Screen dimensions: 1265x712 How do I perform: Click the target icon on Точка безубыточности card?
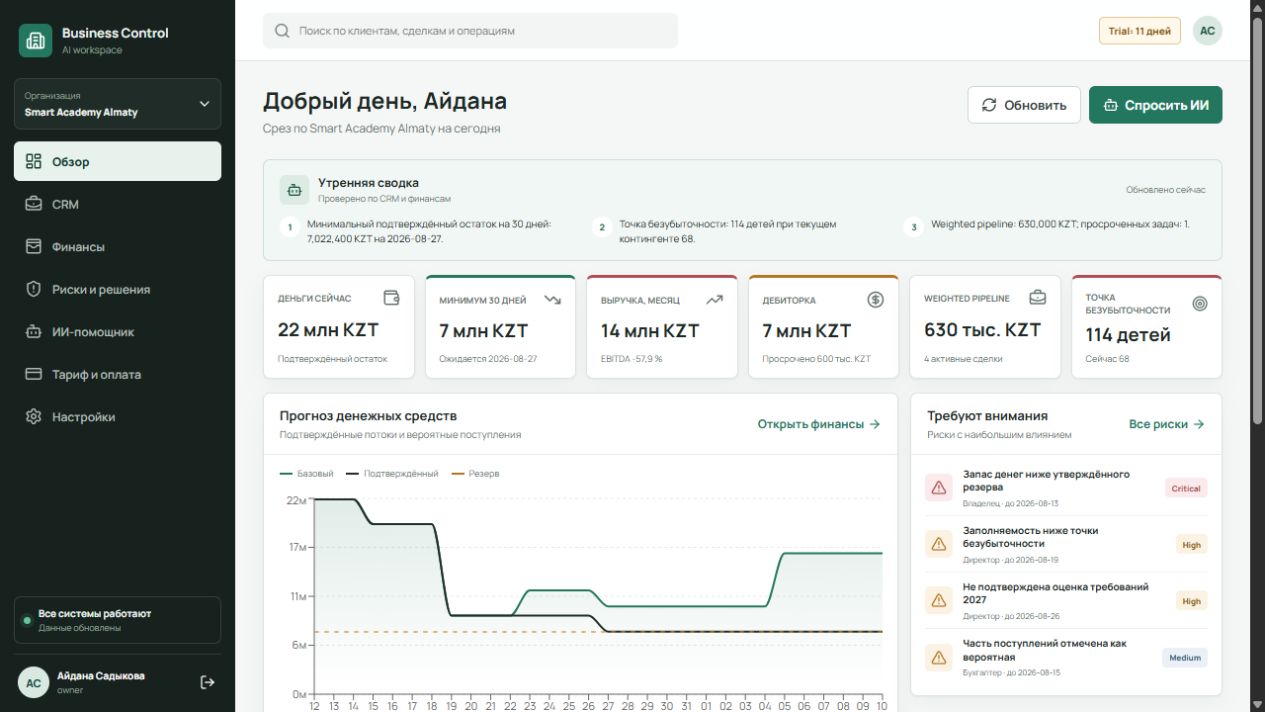coord(1200,303)
